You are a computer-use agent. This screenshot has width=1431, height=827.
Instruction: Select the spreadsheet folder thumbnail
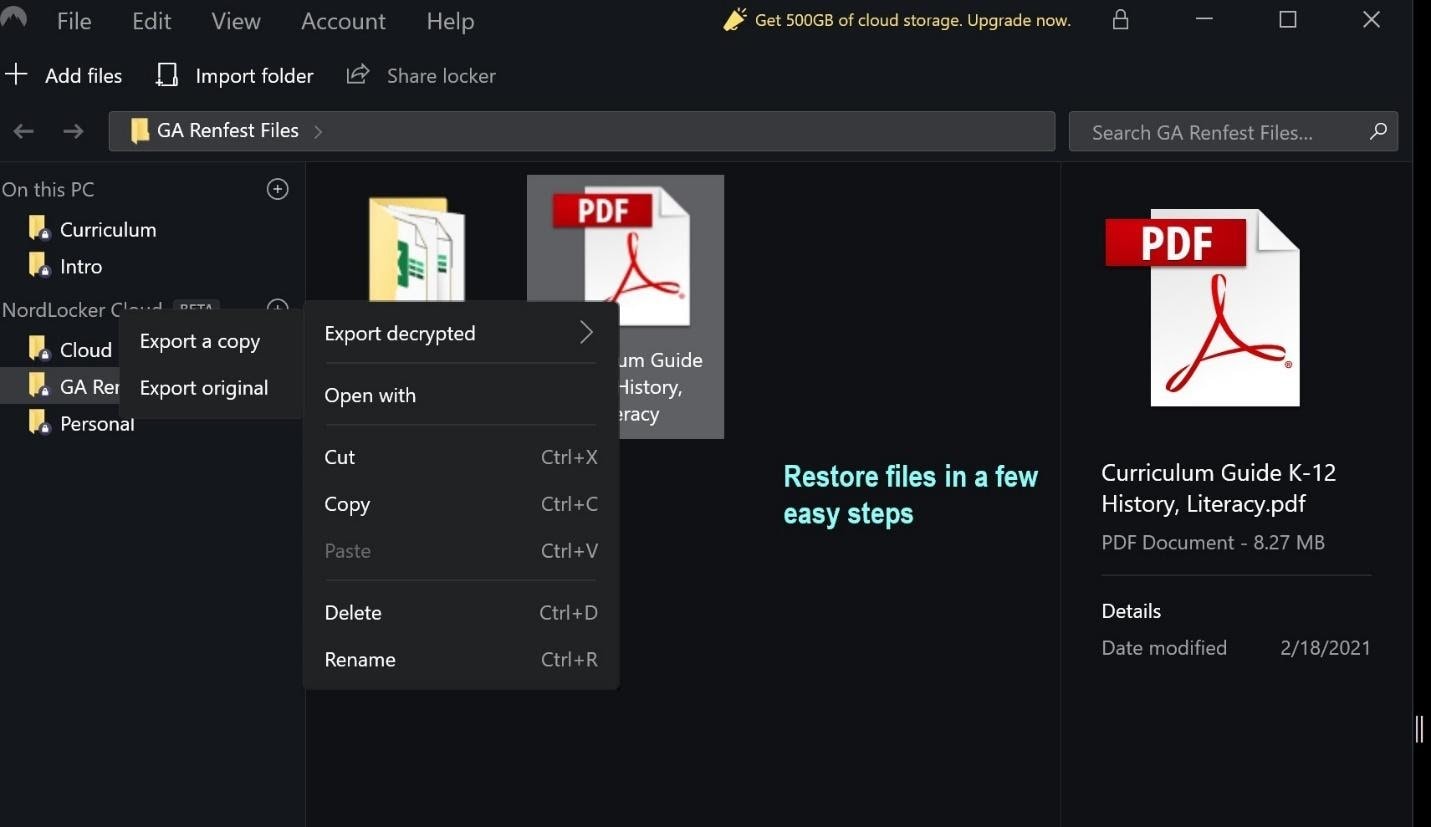point(416,250)
